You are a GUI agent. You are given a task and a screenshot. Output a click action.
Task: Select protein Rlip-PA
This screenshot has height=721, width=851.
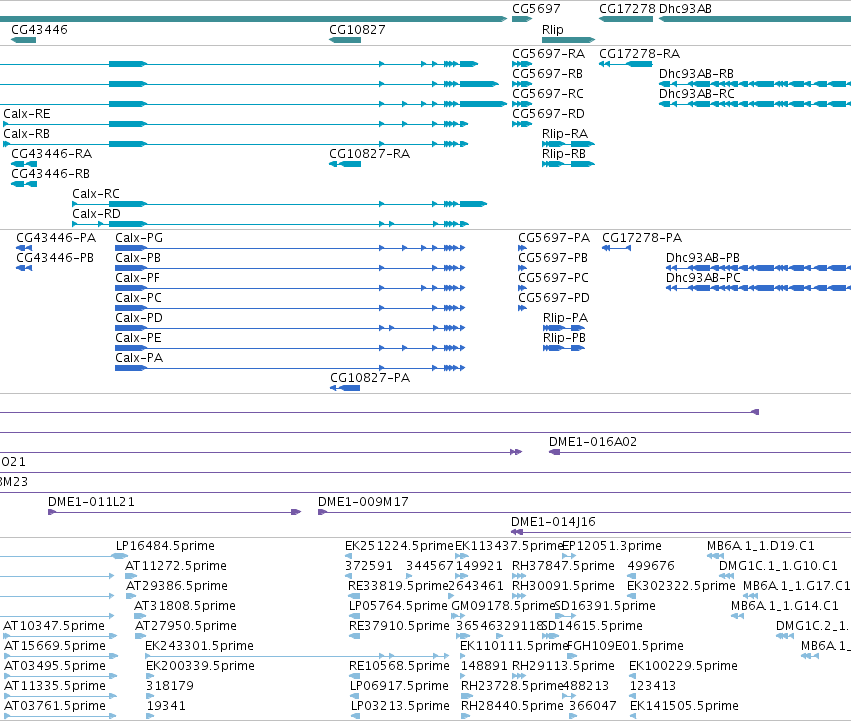tap(566, 319)
